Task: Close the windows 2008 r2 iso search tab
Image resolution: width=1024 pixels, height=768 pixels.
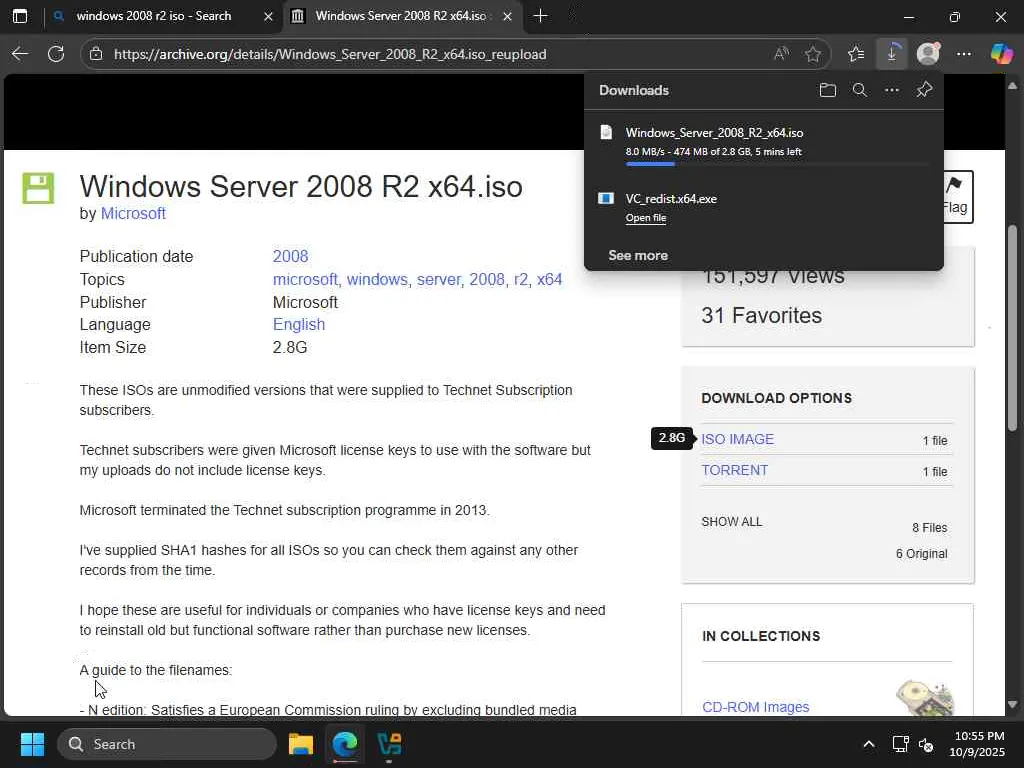Action: point(268,16)
